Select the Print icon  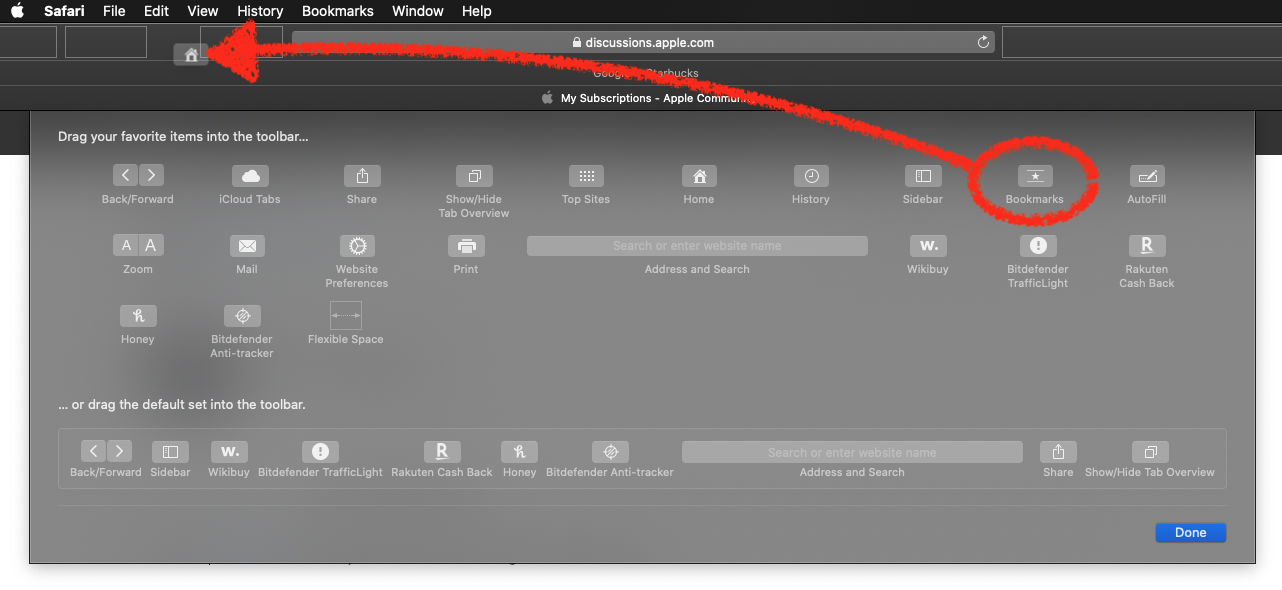[466, 245]
